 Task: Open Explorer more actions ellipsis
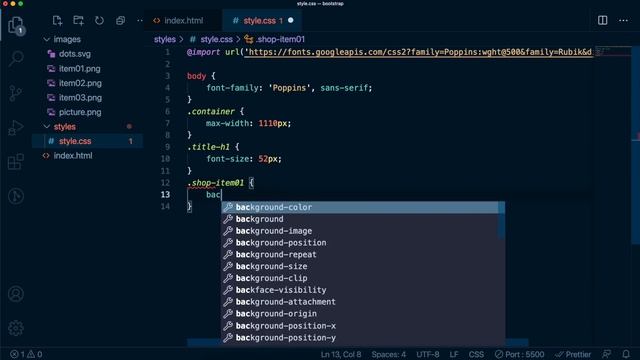140,20
